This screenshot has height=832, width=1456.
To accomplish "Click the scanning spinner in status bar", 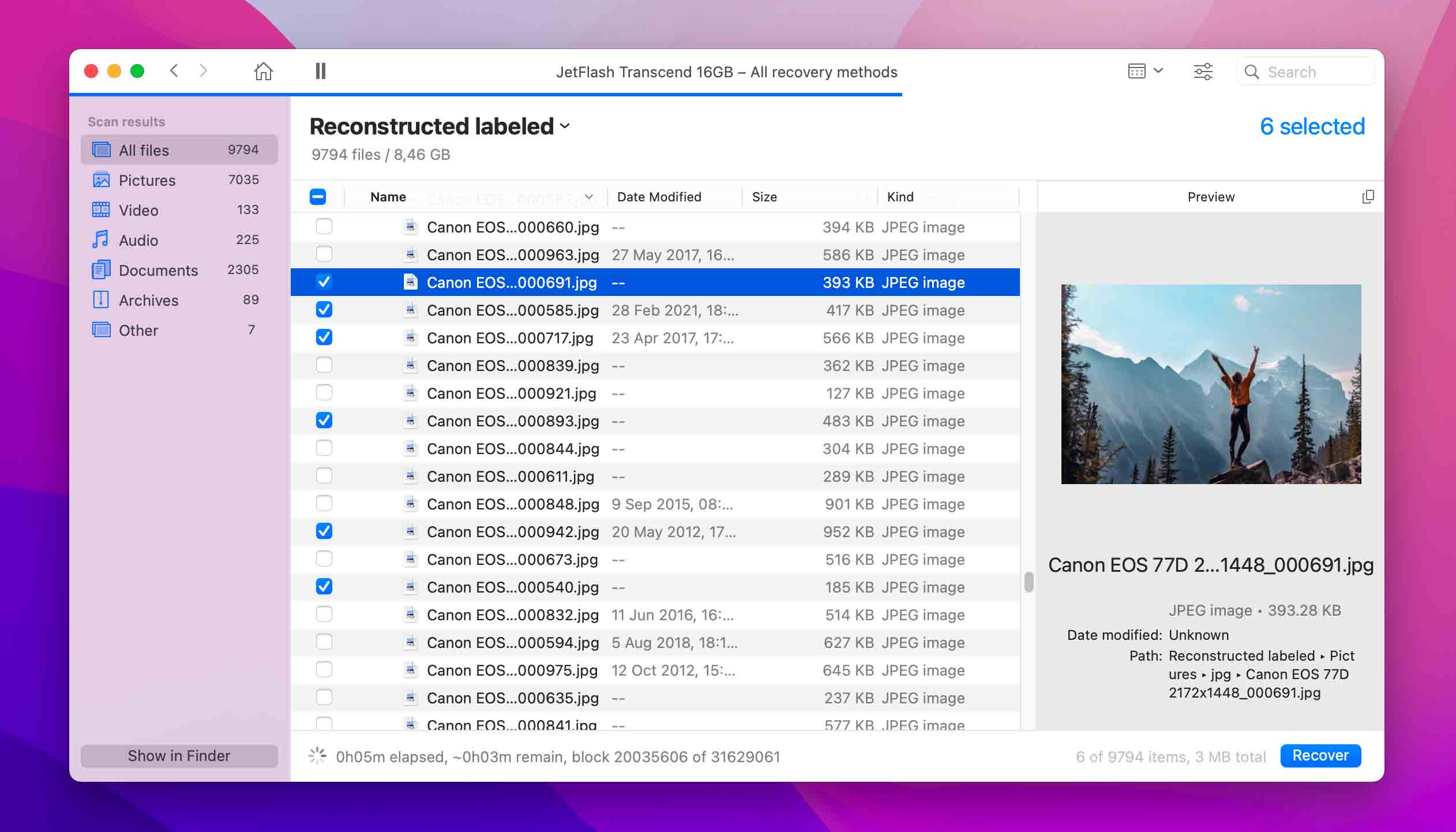I will click(x=317, y=756).
